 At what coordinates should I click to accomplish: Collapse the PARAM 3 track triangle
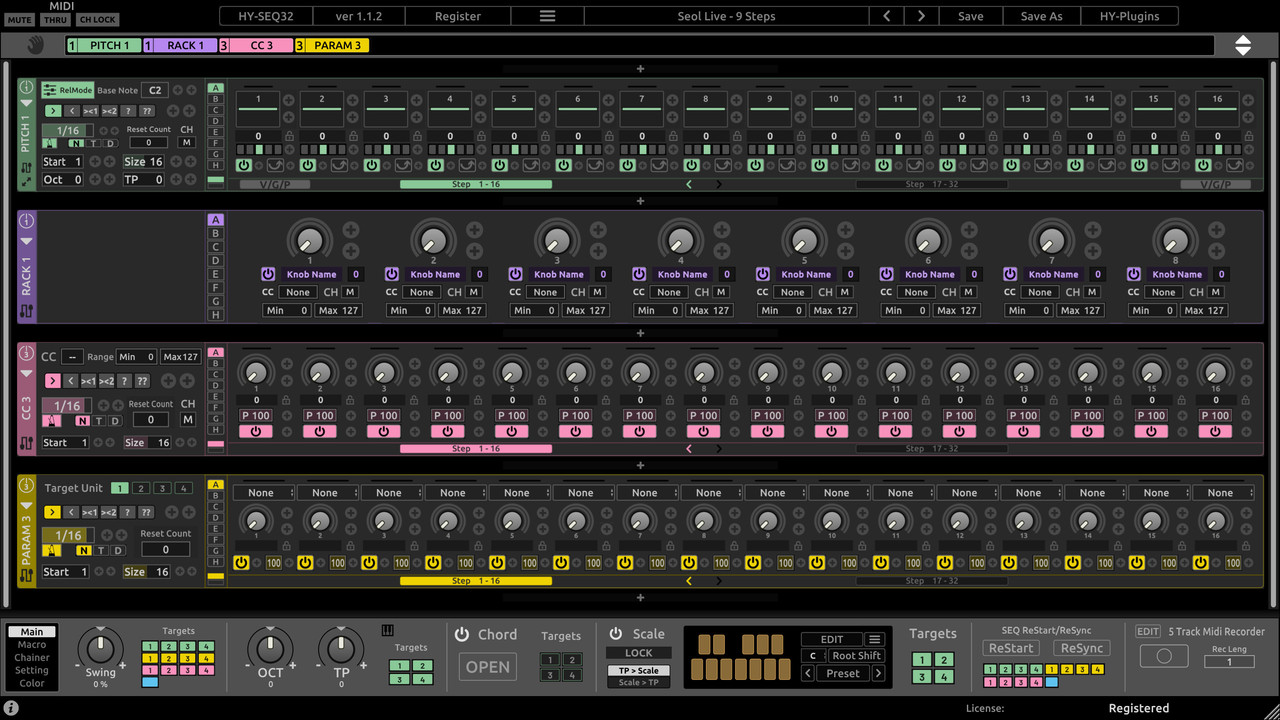(x=27, y=506)
